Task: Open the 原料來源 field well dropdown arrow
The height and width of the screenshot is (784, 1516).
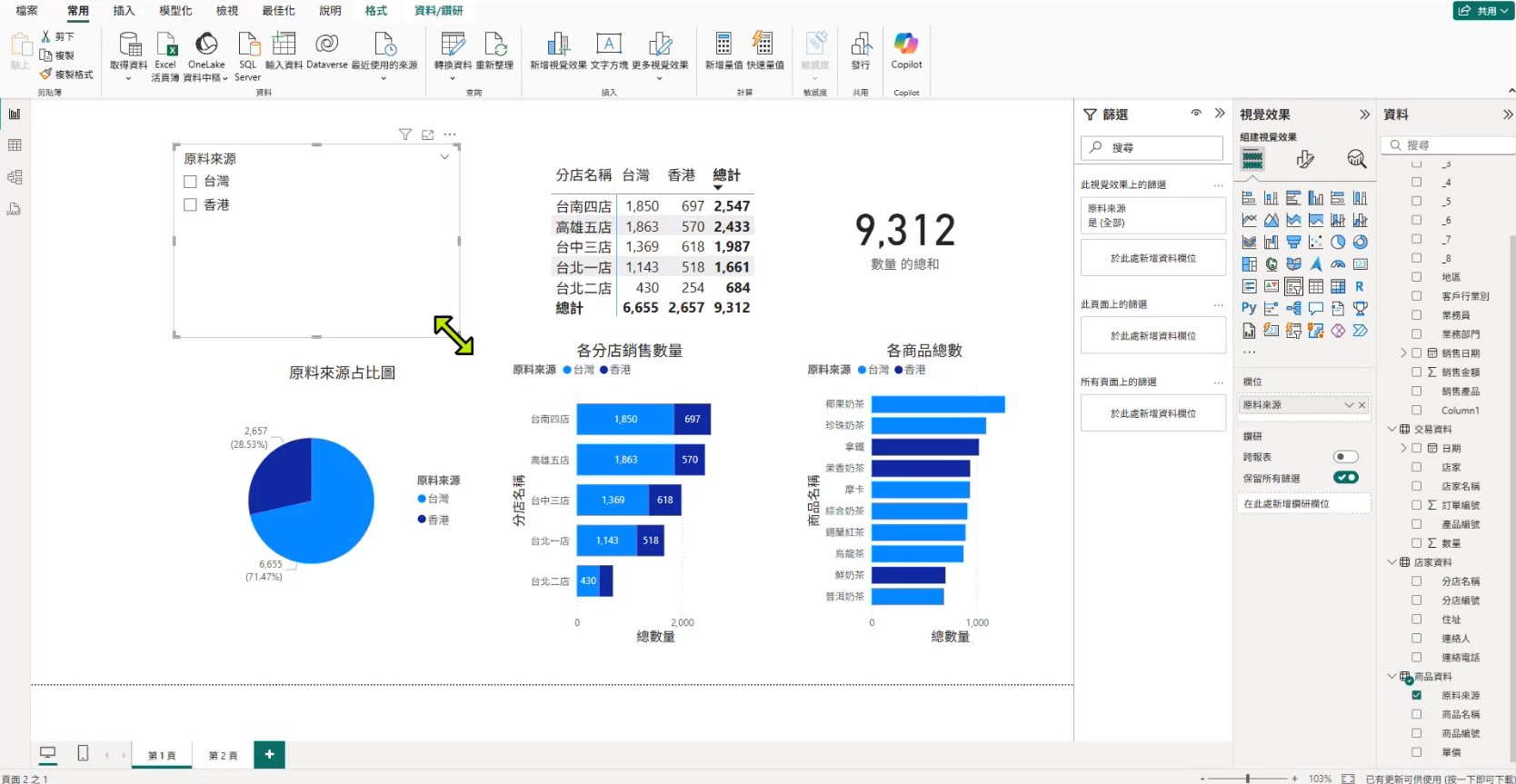Action: [x=1349, y=405]
